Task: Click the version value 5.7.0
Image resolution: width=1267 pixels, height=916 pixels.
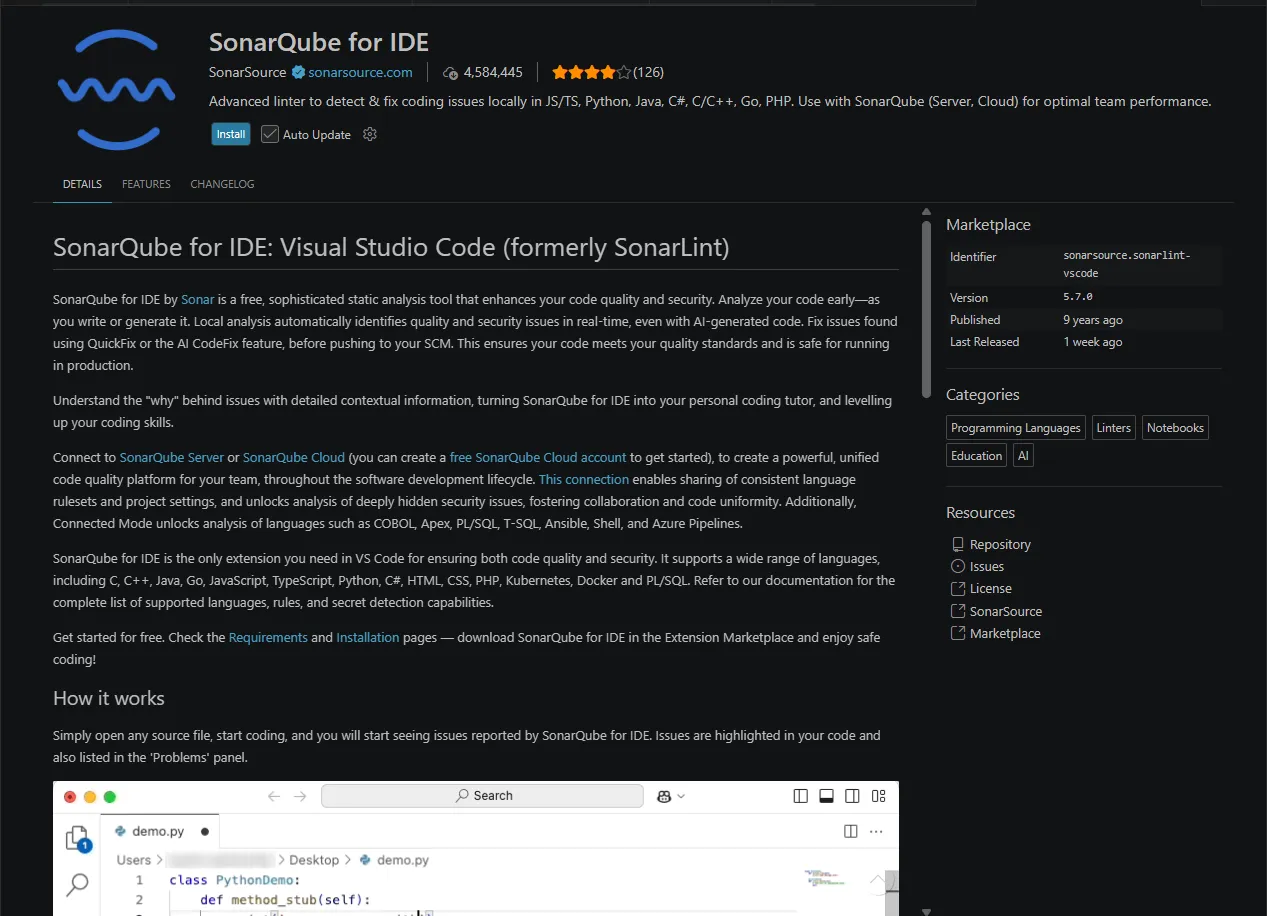Action: click(1078, 297)
